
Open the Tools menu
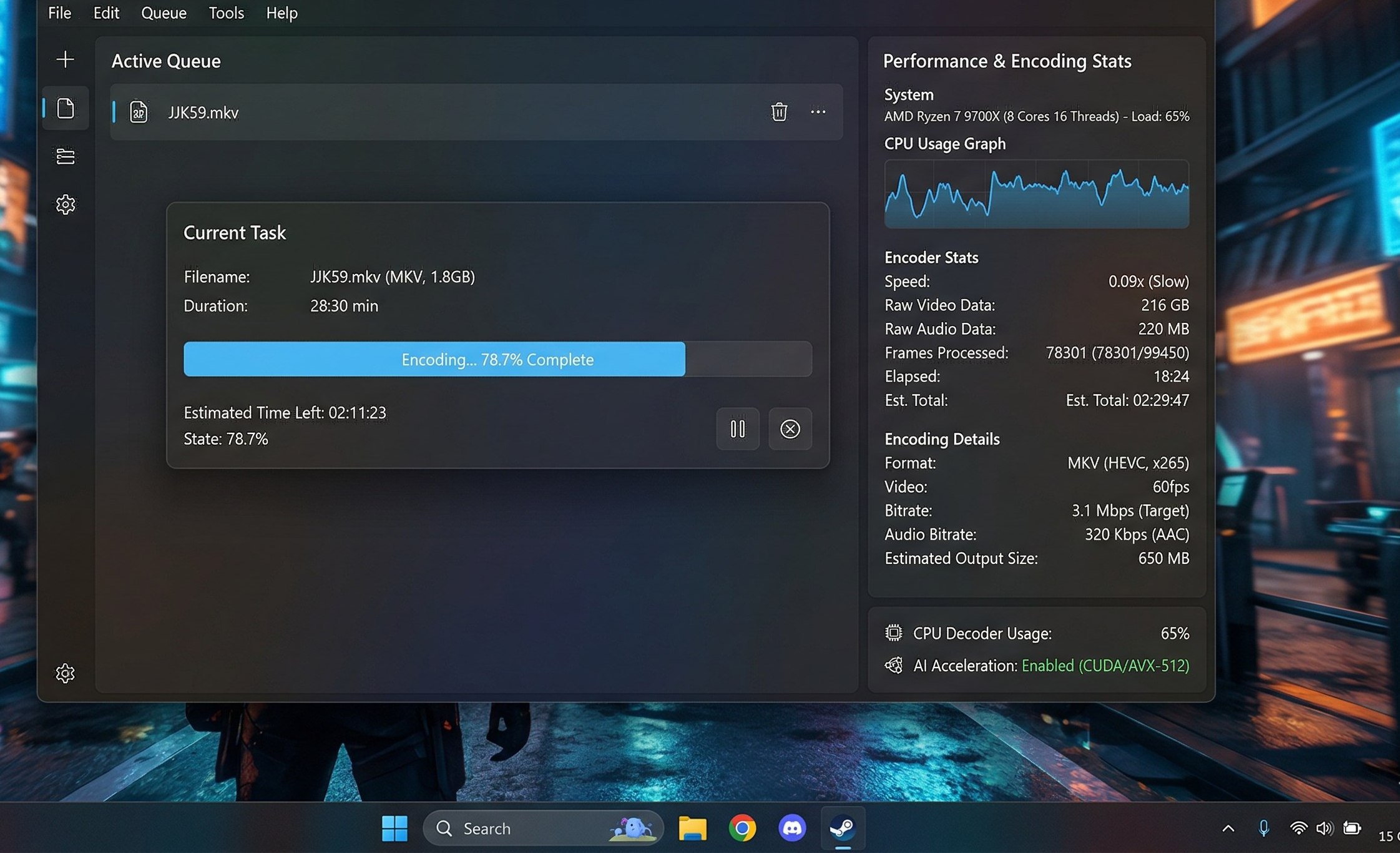[x=226, y=13]
